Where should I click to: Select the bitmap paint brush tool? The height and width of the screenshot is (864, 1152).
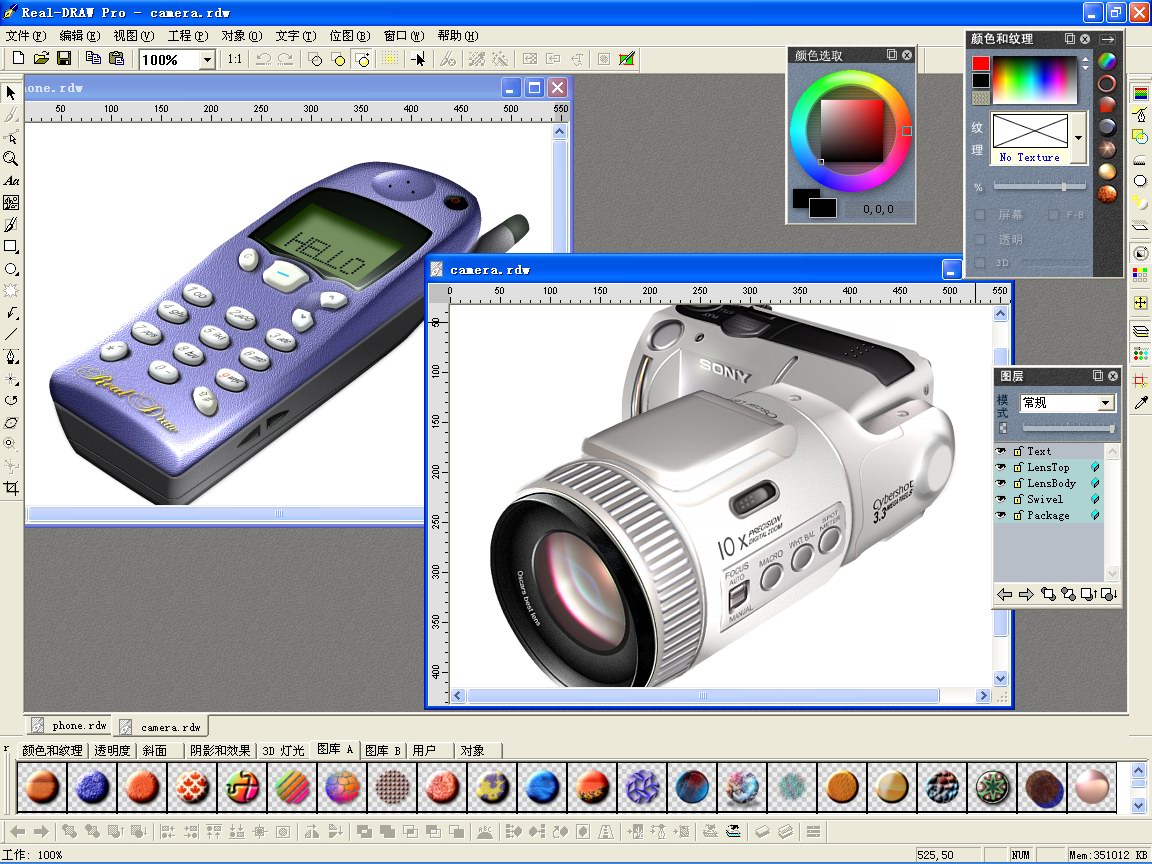(x=10, y=225)
